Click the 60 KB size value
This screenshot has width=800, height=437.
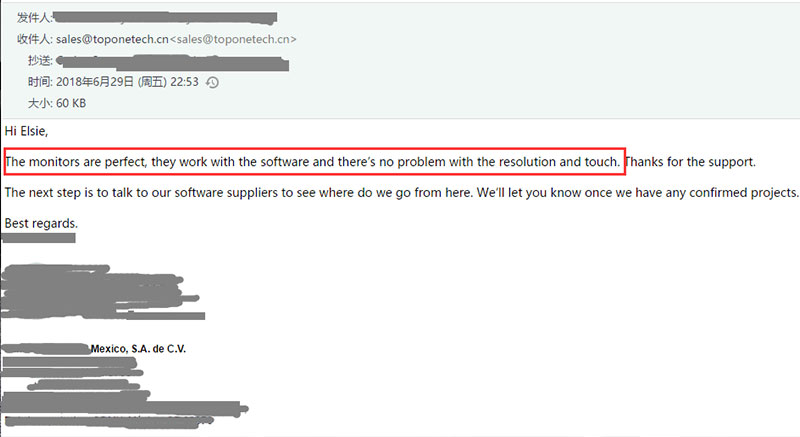point(72,103)
